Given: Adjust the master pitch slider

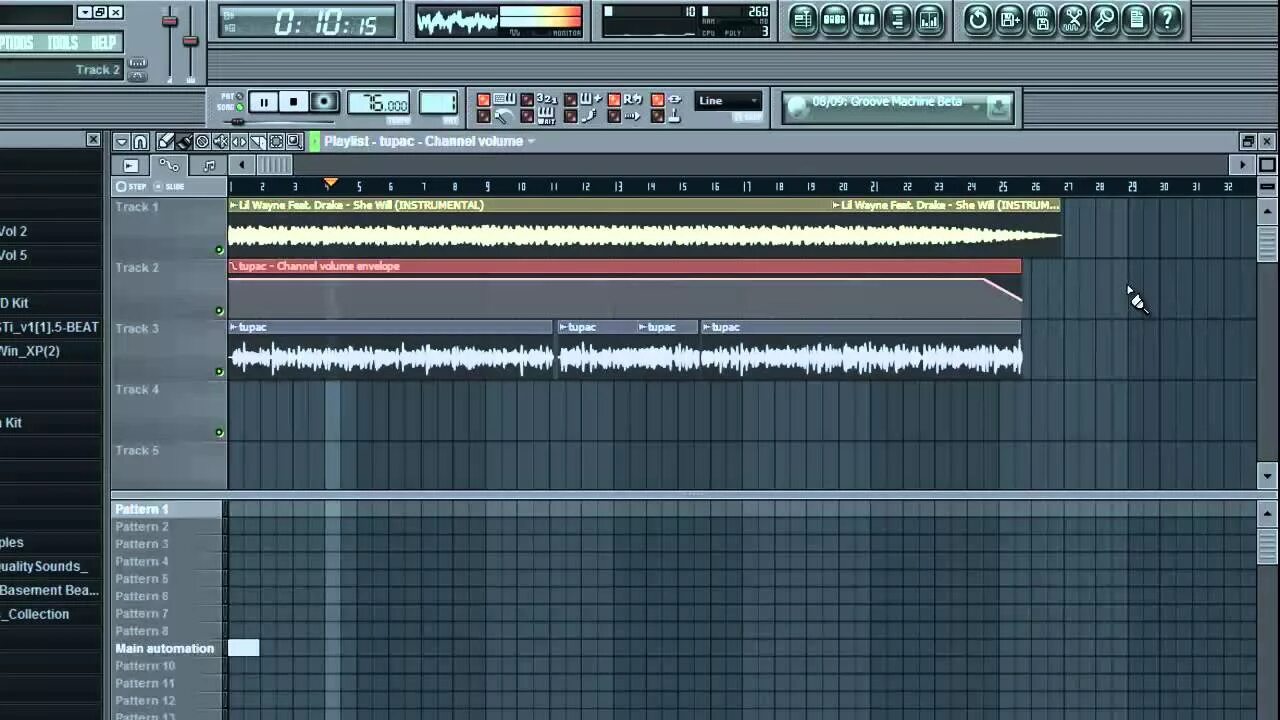Looking at the screenshot, I should pos(190,41).
